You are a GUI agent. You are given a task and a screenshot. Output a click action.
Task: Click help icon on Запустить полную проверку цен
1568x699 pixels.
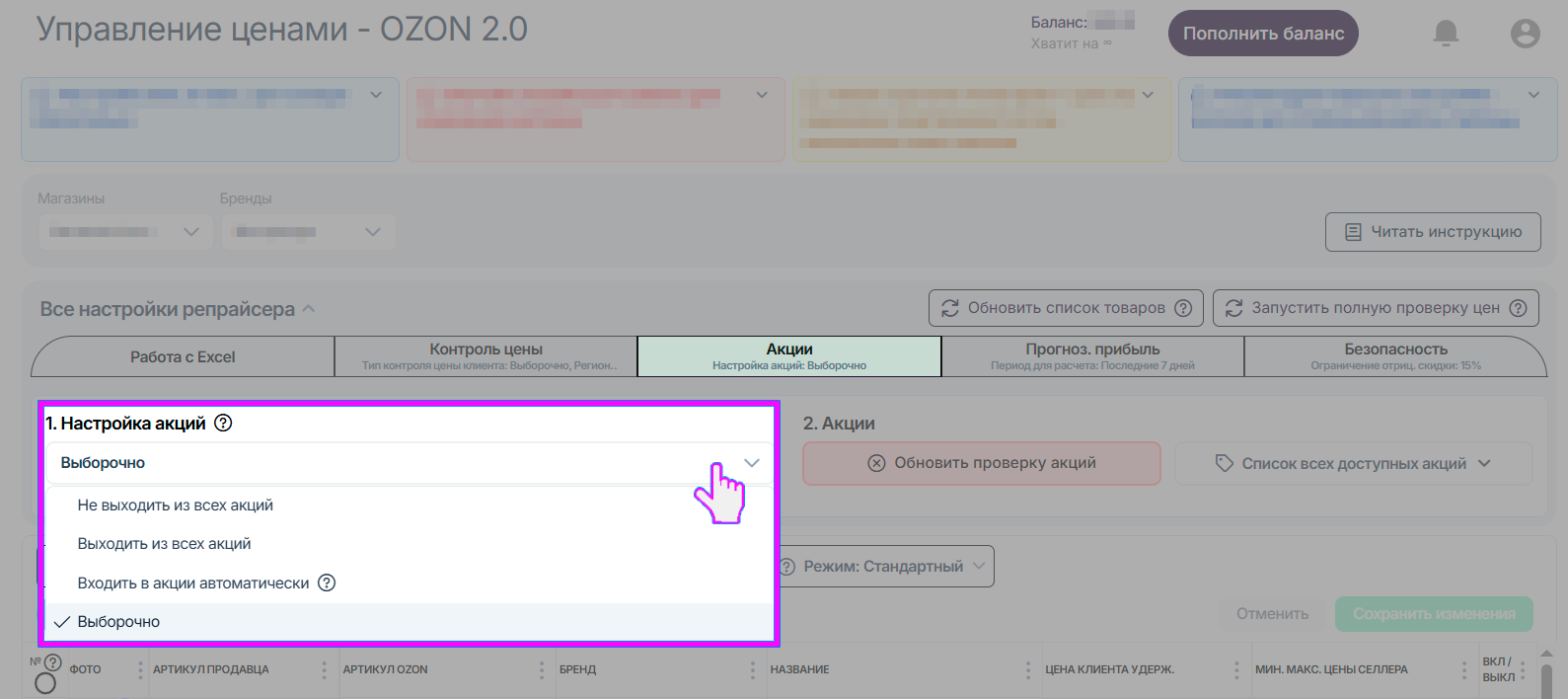(x=1519, y=308)
